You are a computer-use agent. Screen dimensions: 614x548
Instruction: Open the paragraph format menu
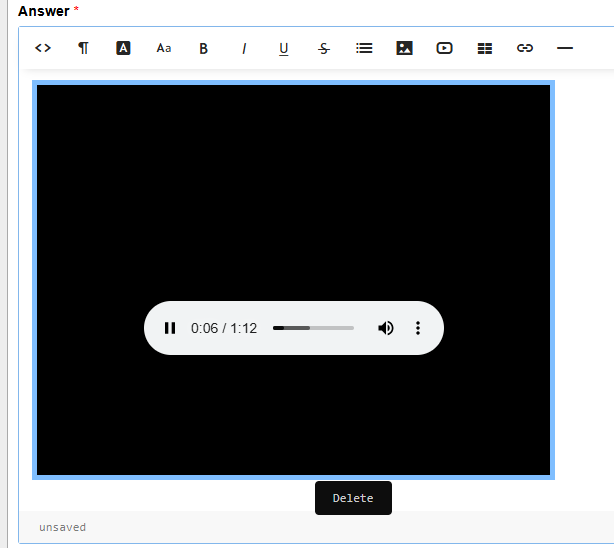coord(83,48)
